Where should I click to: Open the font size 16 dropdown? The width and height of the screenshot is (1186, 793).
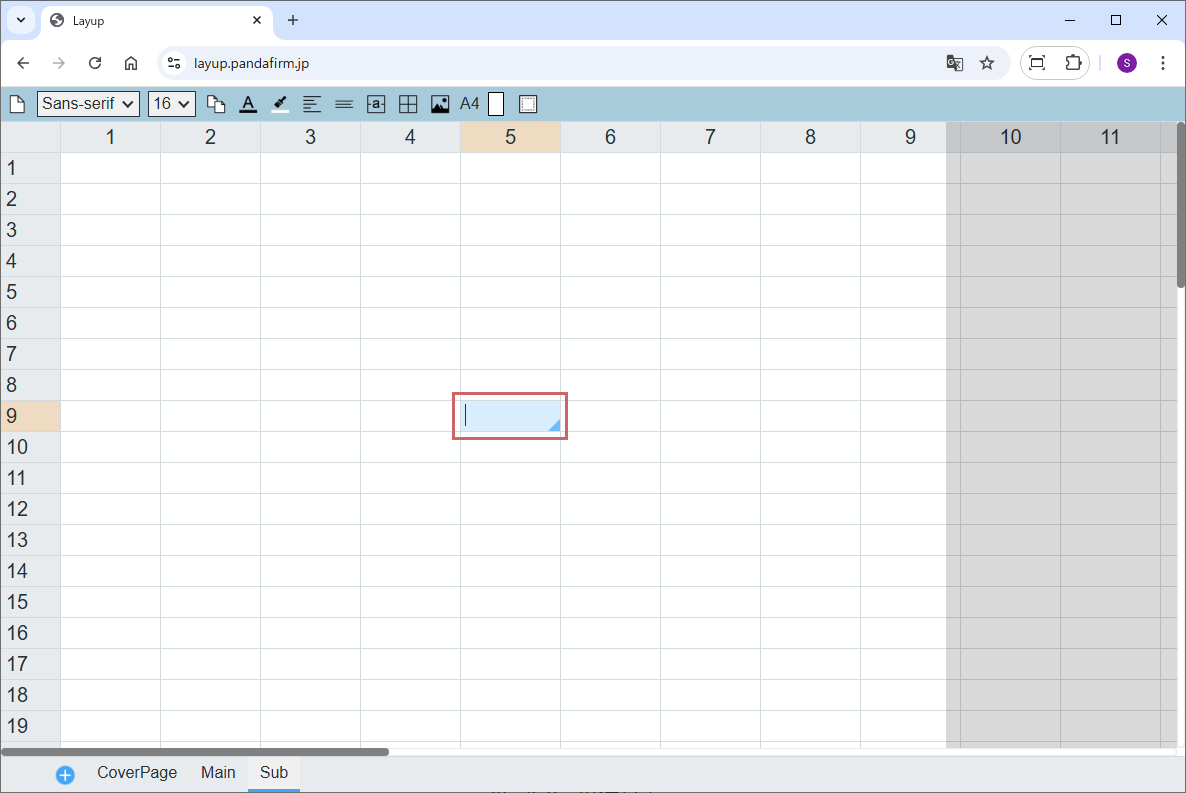pyautogui.click(x=171, y=104)
